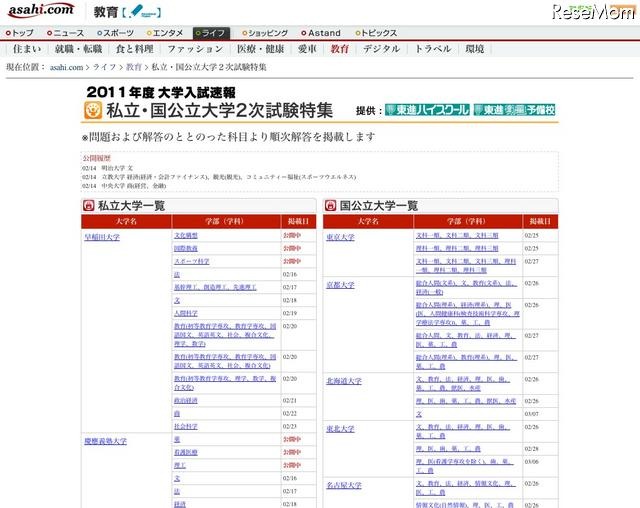Click the owl icon beside the page title
The image size is (640, 508).
click(95, 108)
